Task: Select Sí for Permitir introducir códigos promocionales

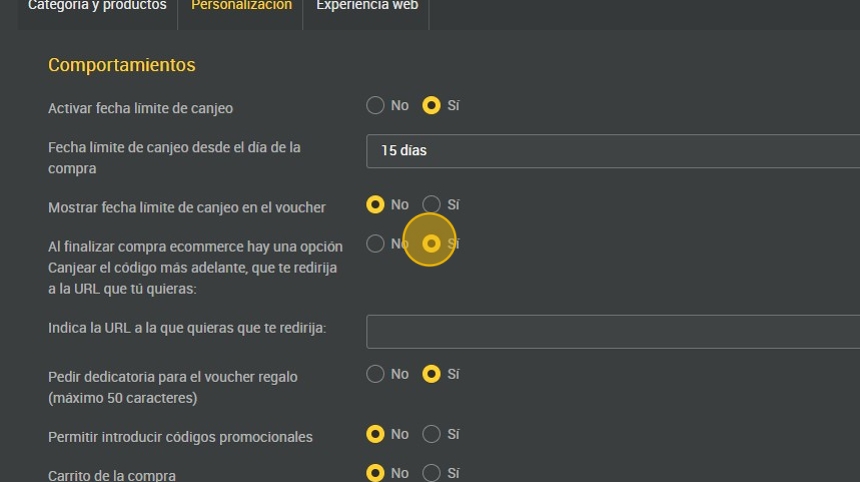Action: pyautogui.click(x=432, y=434)
